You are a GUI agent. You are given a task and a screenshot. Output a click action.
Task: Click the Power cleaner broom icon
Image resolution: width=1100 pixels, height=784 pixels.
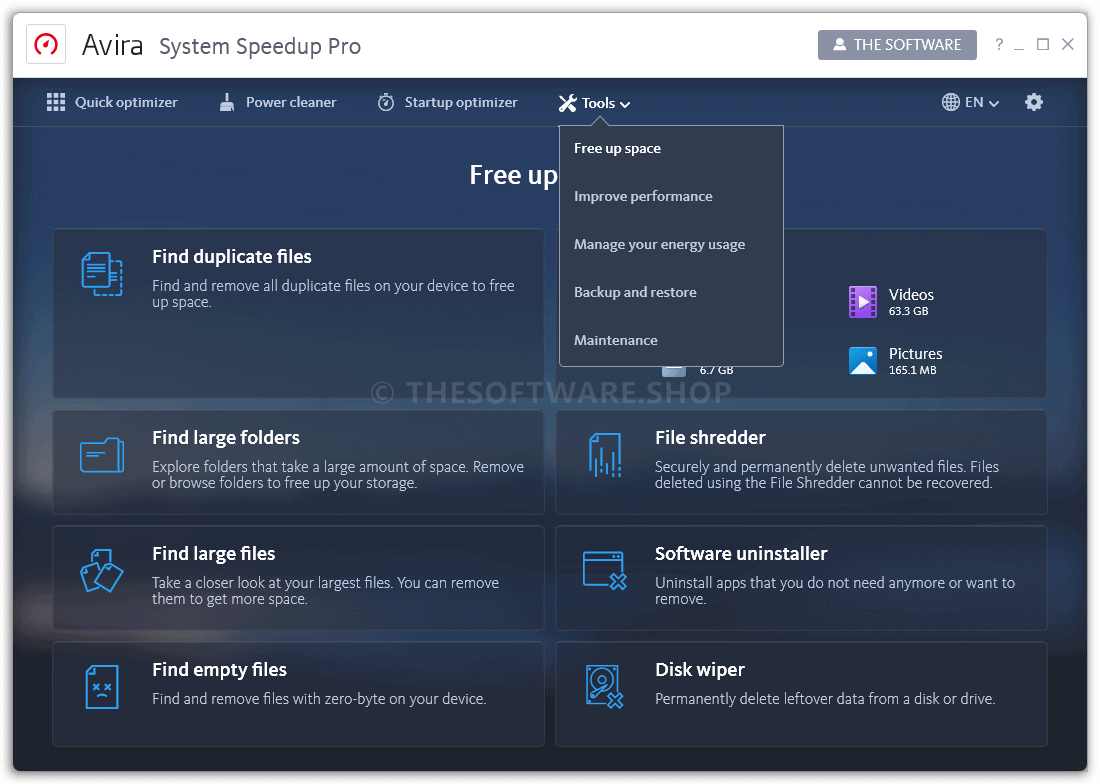(227, 102)
